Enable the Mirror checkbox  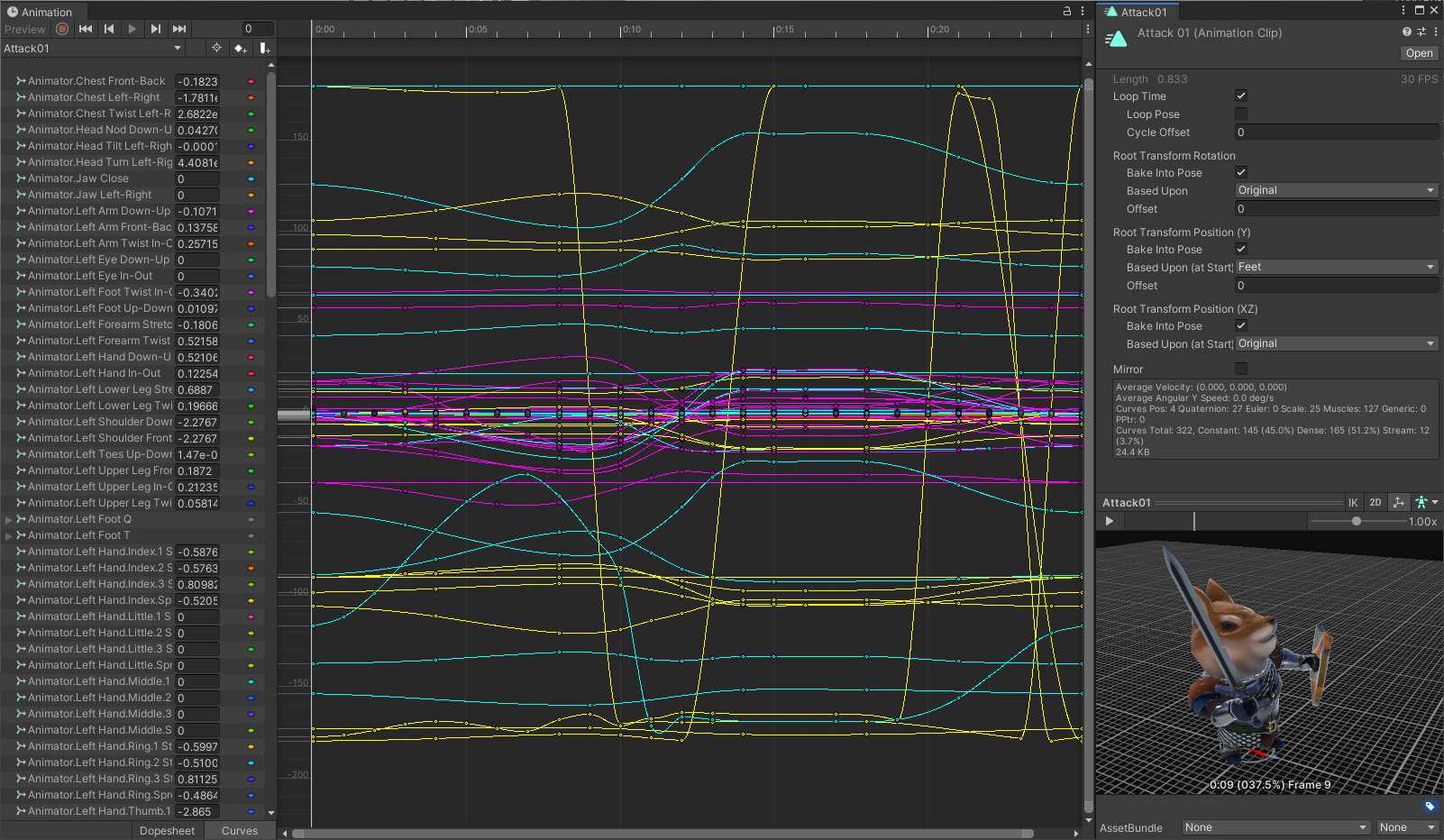pyautogui.click(x=1241, y=369)
